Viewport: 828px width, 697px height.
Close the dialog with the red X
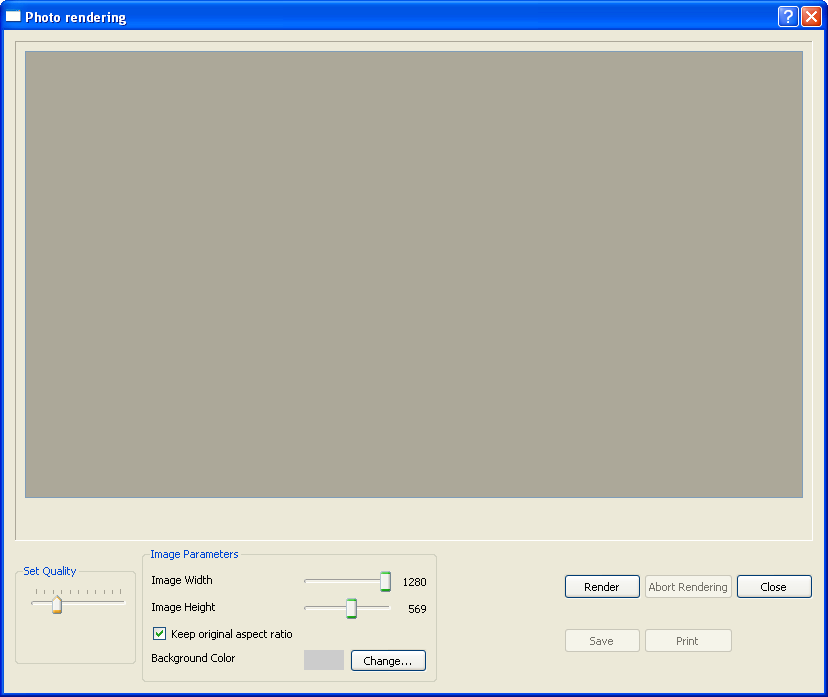(810, 17)
